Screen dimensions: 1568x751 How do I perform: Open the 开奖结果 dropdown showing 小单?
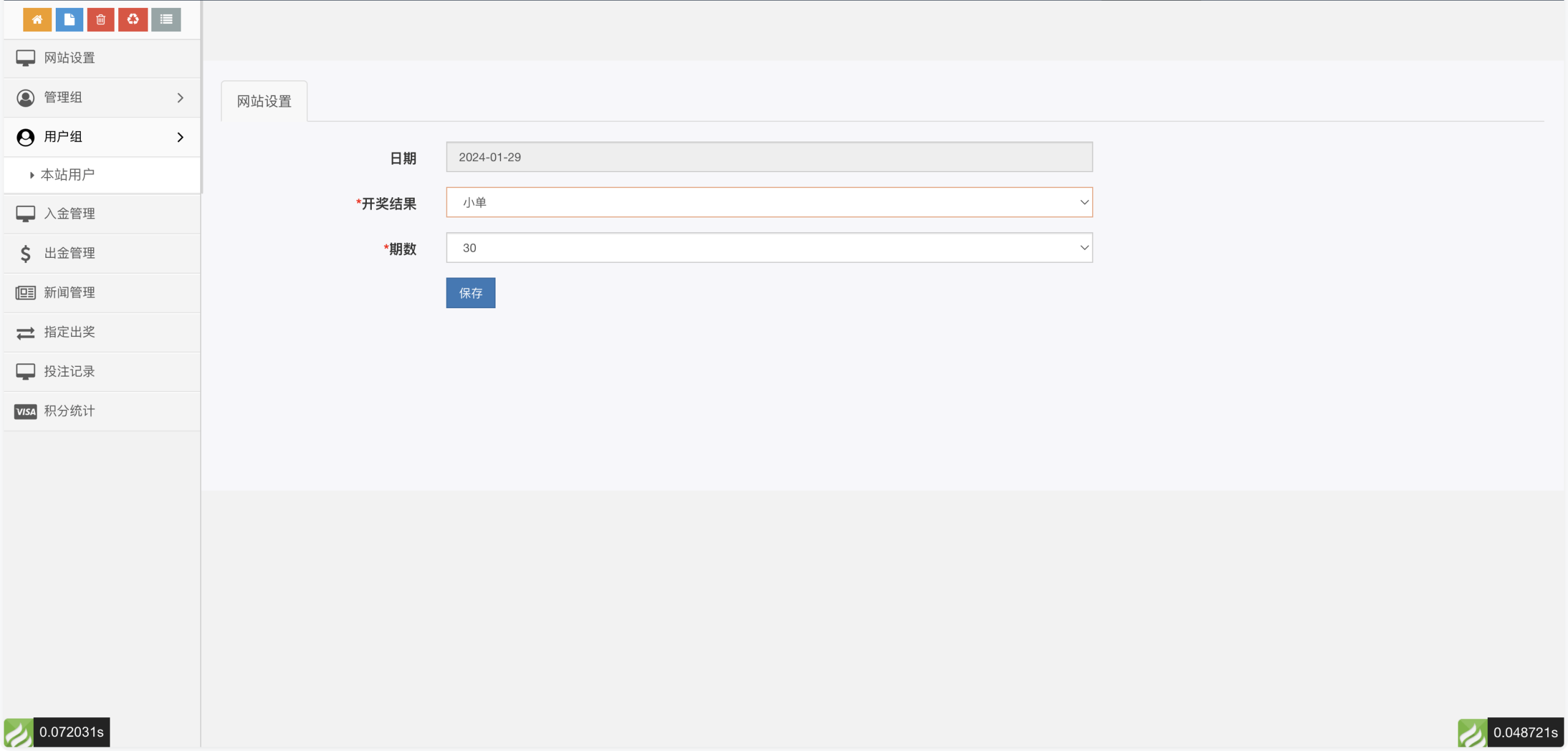click(769, 202)
